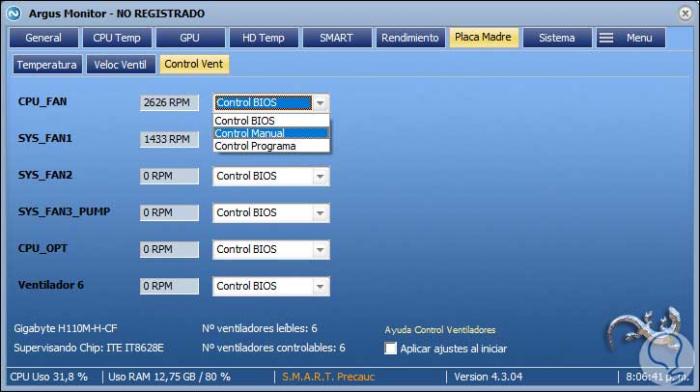Viewport: 700px width, 392px height.
Task: Open the hamburger Menu button
Action: click(631, 38)
